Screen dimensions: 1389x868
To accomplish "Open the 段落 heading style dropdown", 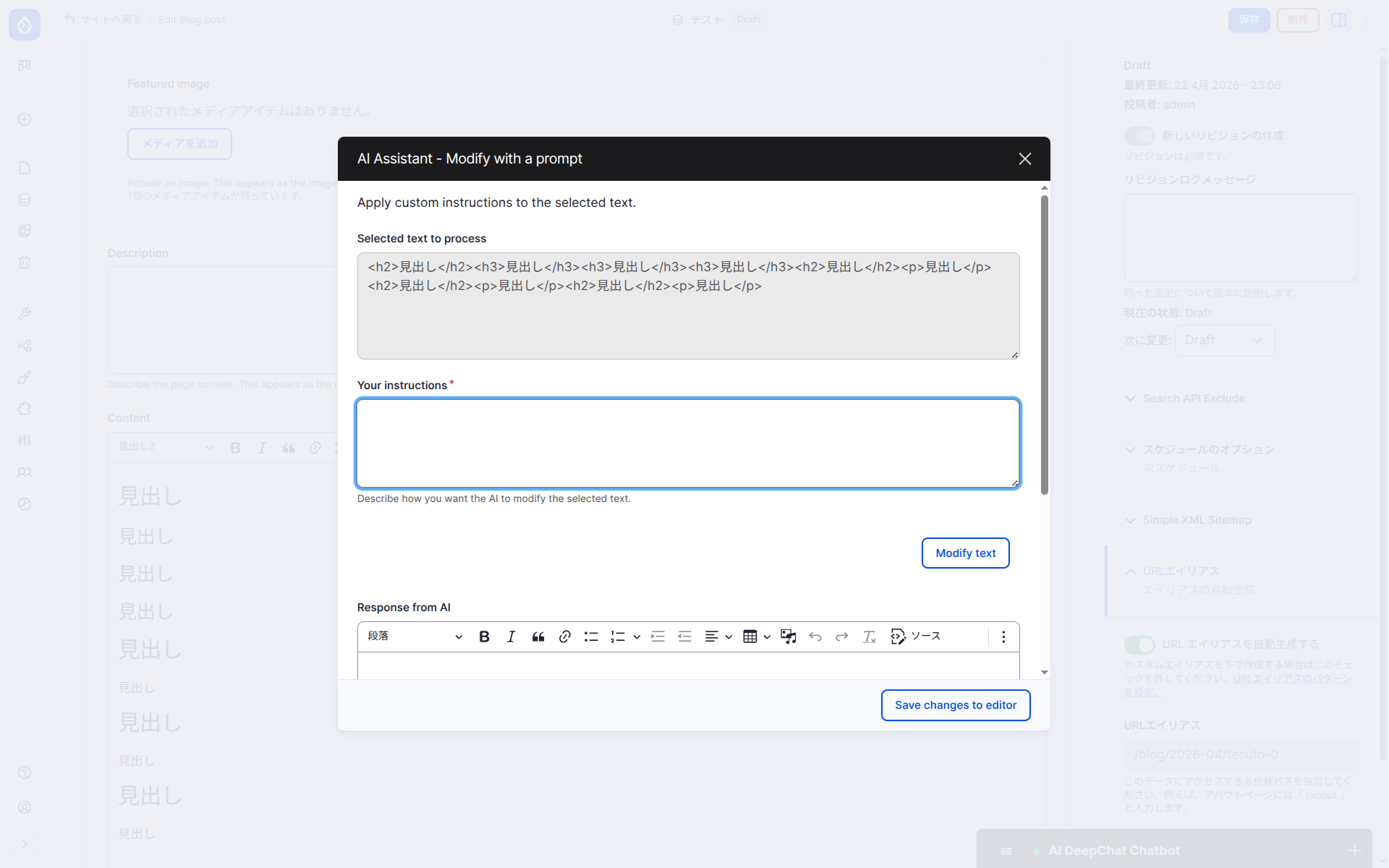I will 415,637.
